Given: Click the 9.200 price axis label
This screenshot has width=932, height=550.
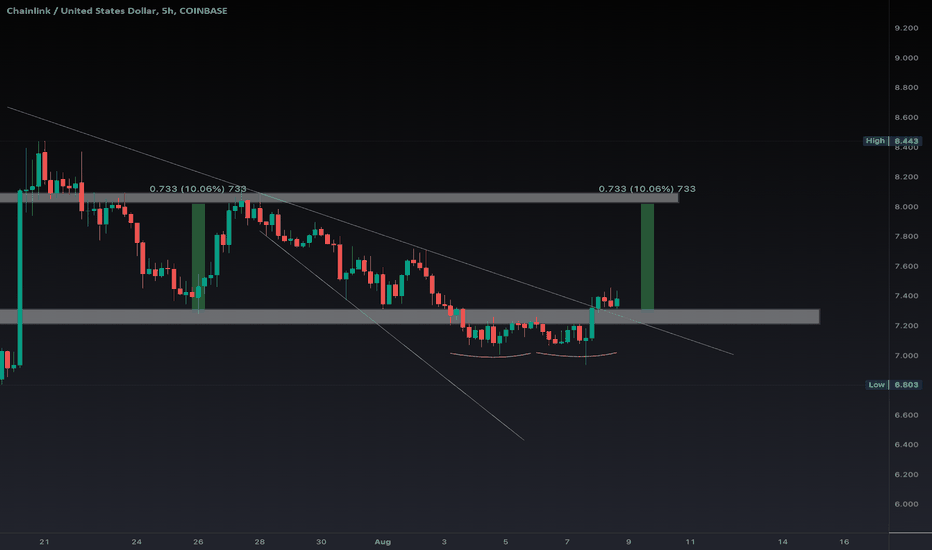Looking at the screenshot, I should click(906, 28).
